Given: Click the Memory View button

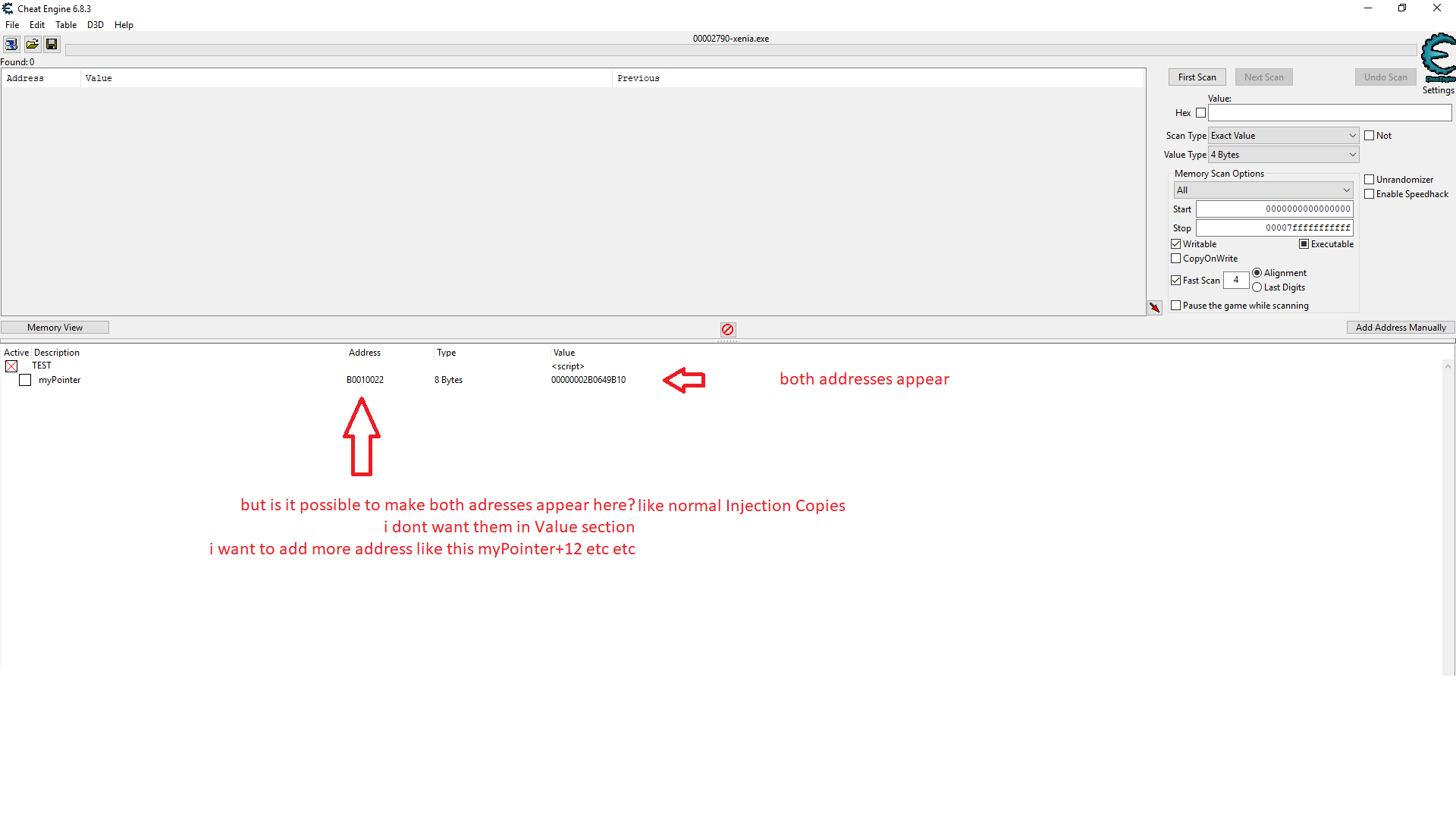Looking at the screenshot, I should (55, 328).
